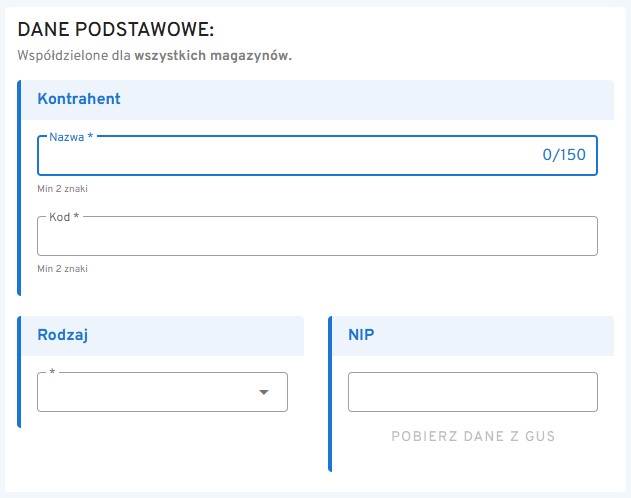Open the Rodzaj dropdown list
The height and width of the screenshot is (498, 631).
(150, 392)
